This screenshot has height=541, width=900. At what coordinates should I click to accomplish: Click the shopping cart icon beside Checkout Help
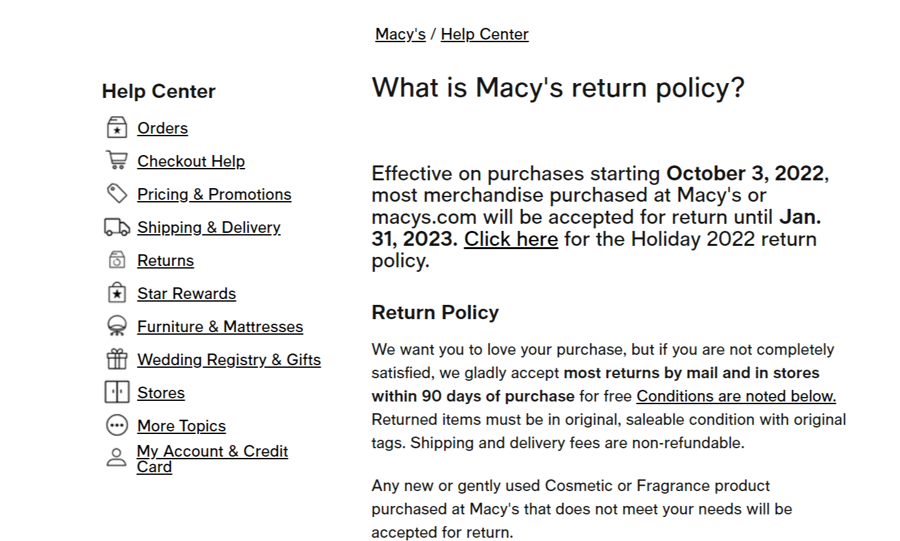tap(117, 160)
